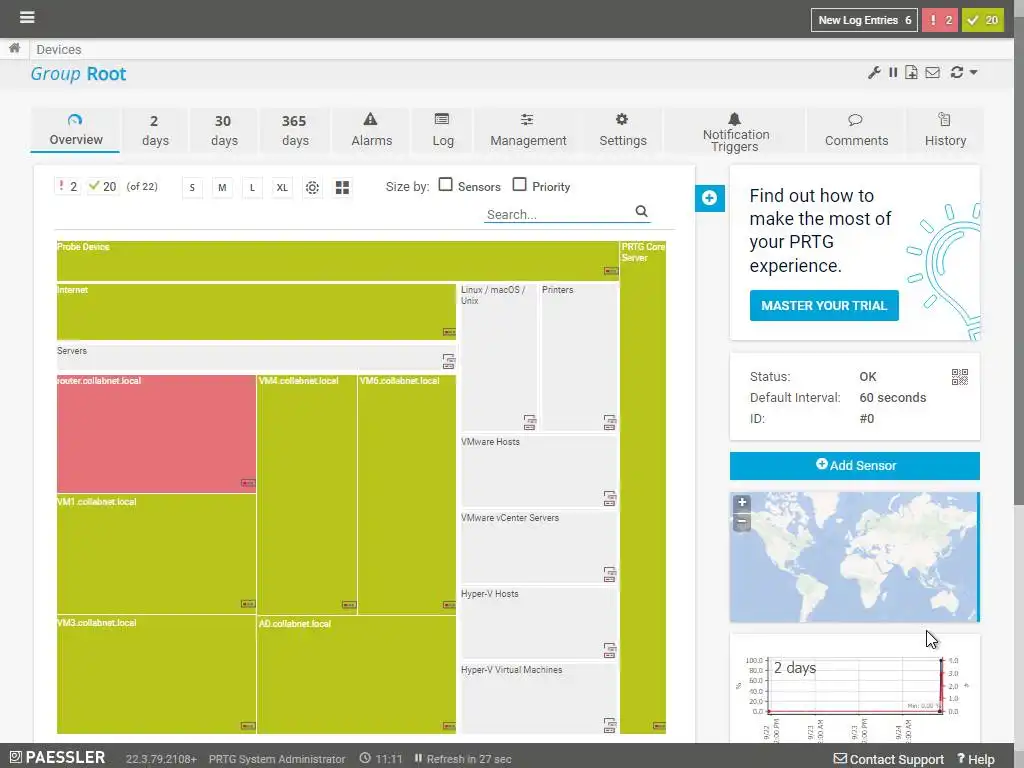Viewport: 1024px width, 768px height.
Task: Open Contact Support link
Action: (889, 759)
